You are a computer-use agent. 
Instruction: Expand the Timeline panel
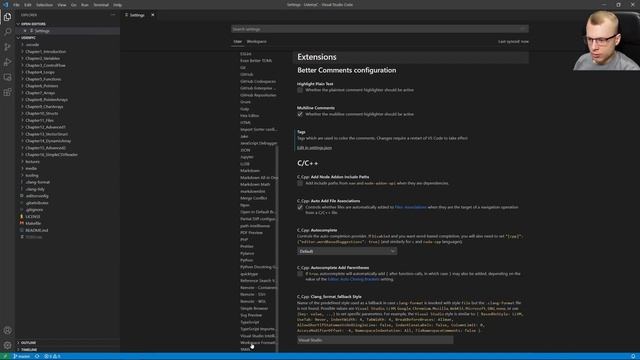pyautogui.click(x=29, y=350)
